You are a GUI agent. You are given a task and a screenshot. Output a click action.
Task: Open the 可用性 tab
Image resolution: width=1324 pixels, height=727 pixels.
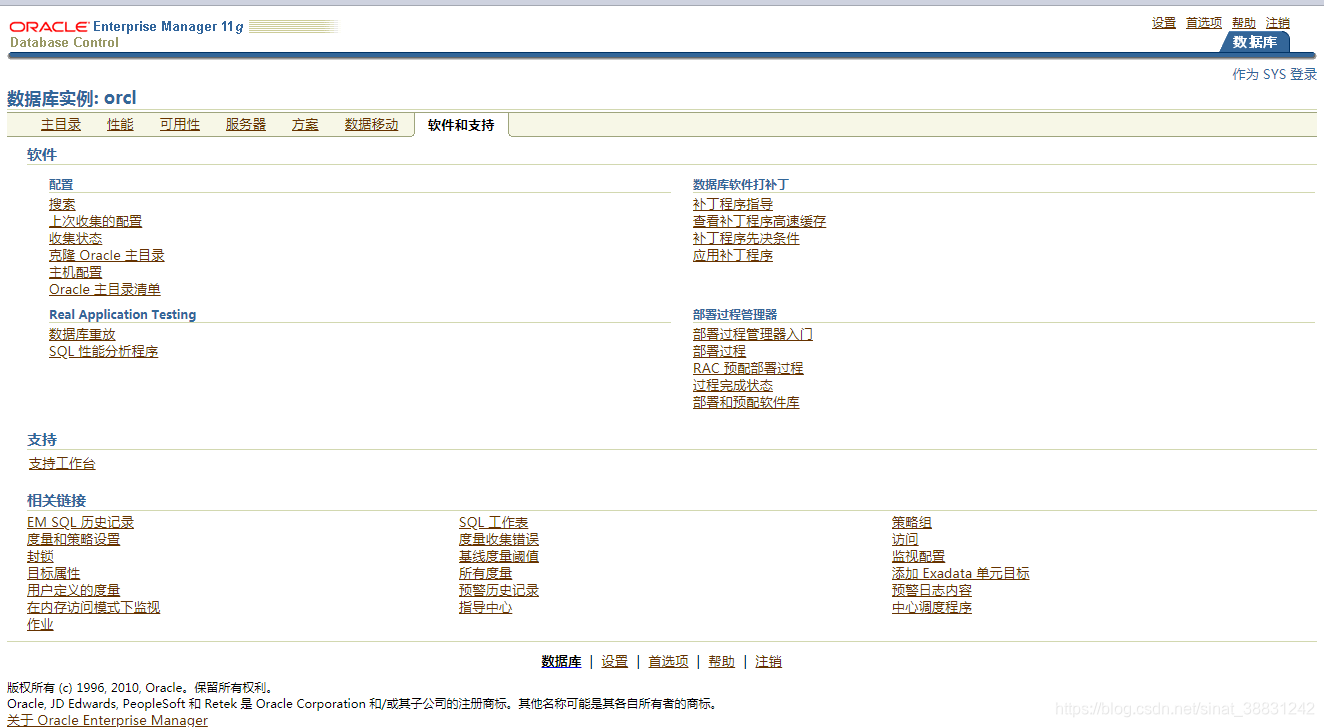point(180,125)
